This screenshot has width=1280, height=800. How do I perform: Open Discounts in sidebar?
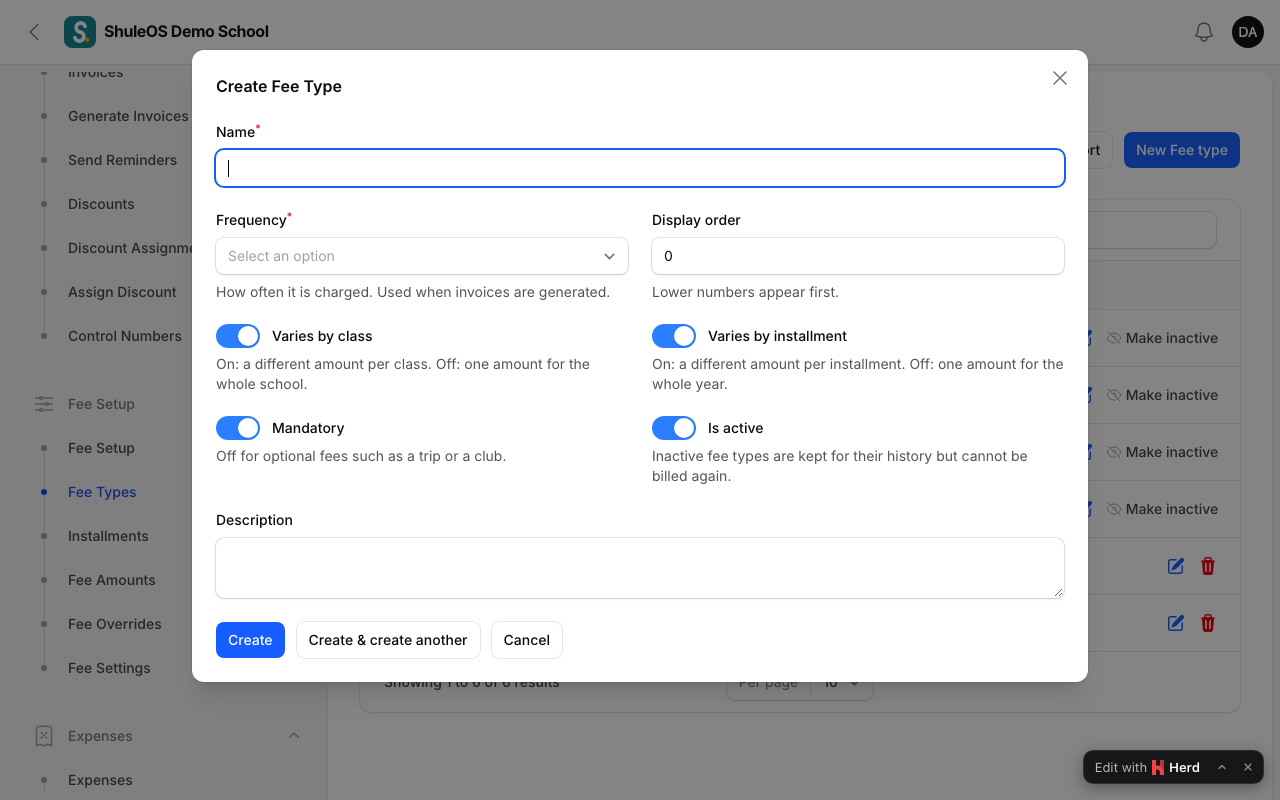pyautogui.click(x=101, y=204)
